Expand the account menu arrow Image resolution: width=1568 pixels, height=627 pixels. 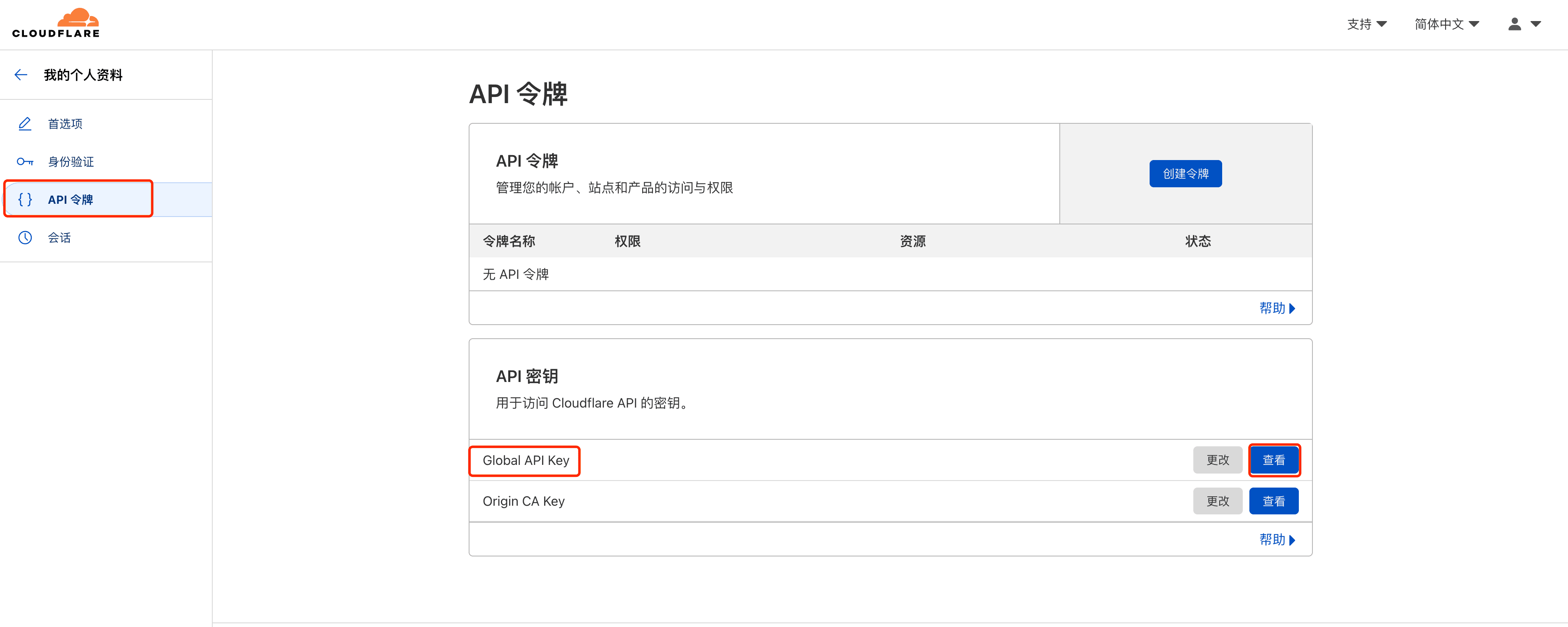1536,24
